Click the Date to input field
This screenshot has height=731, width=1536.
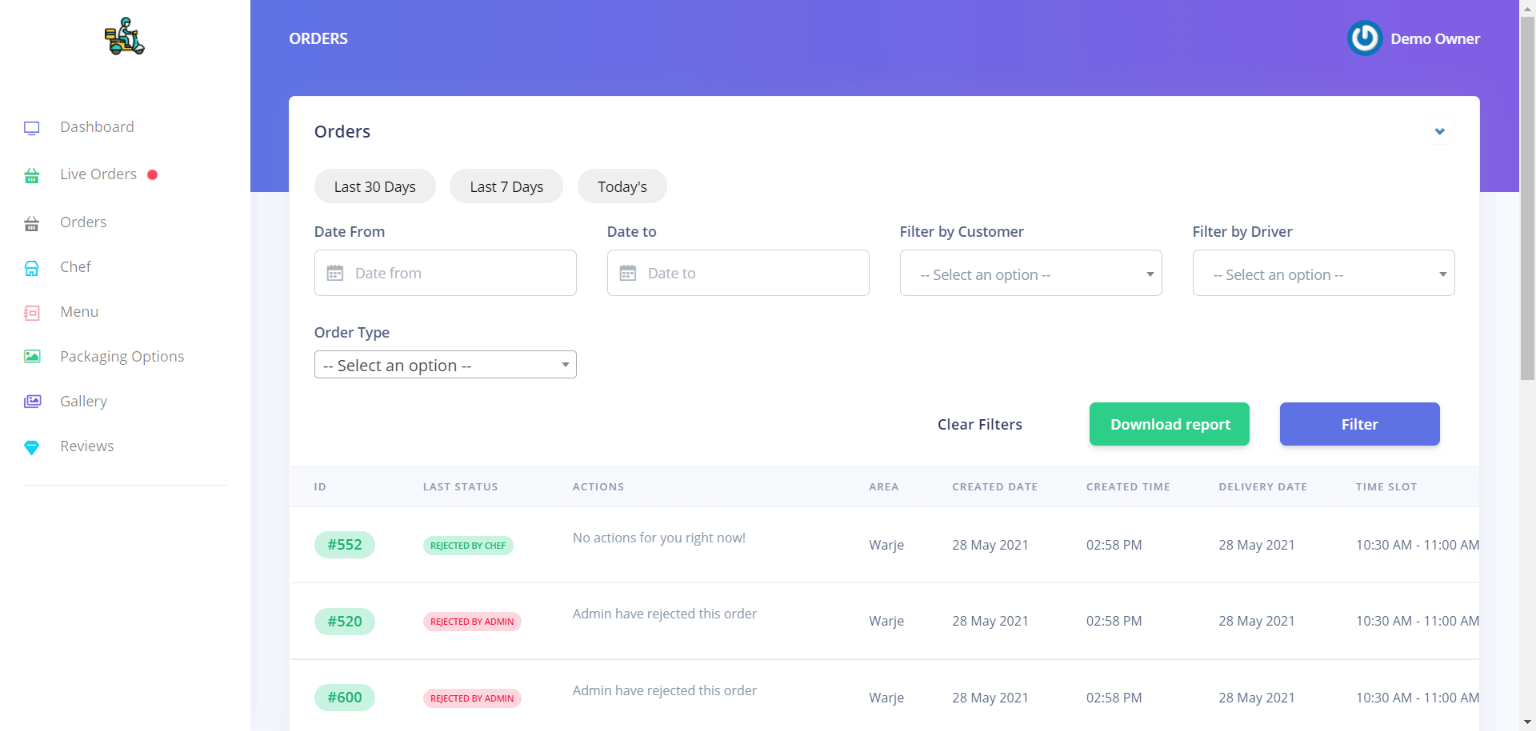(738, 273)
